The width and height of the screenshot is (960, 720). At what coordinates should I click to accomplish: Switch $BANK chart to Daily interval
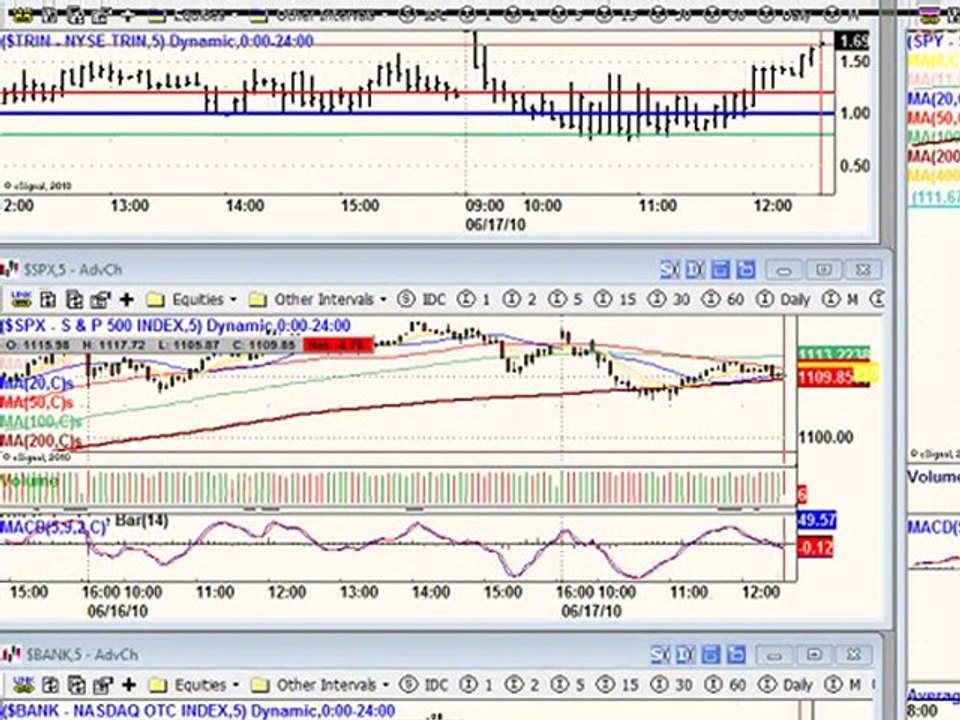(x=786, y=684)
